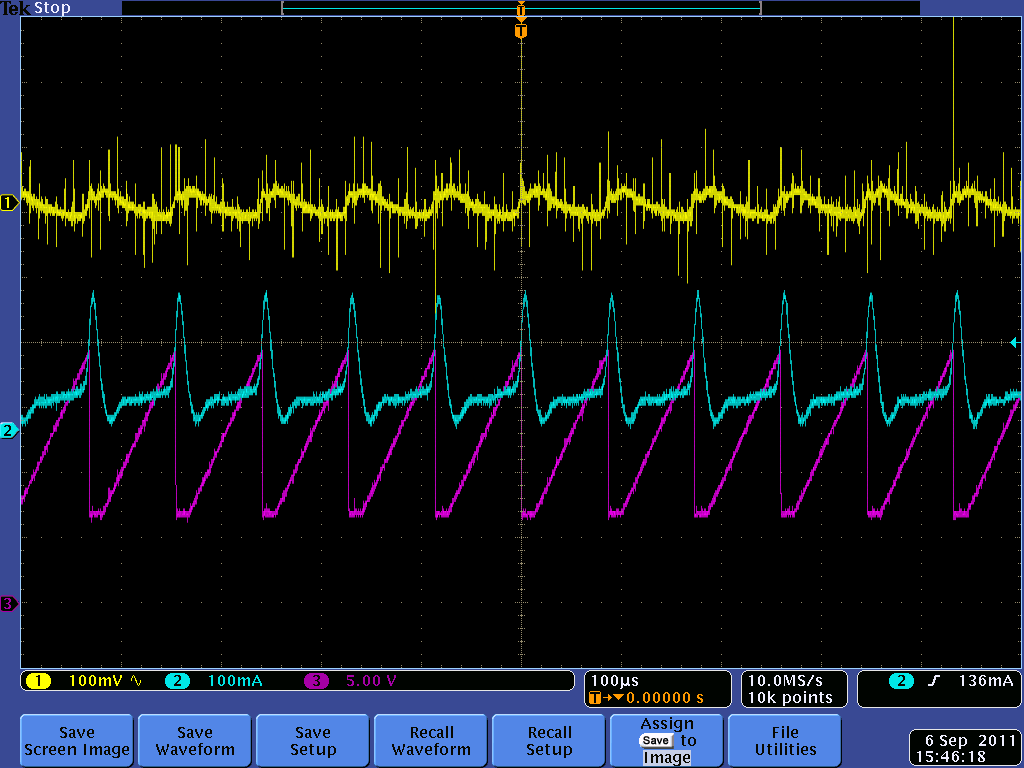Click the cyan trigger level arrow
Image resolution: width=1024 pixels, height=768 pixels.
click(x=1015, y=342)
